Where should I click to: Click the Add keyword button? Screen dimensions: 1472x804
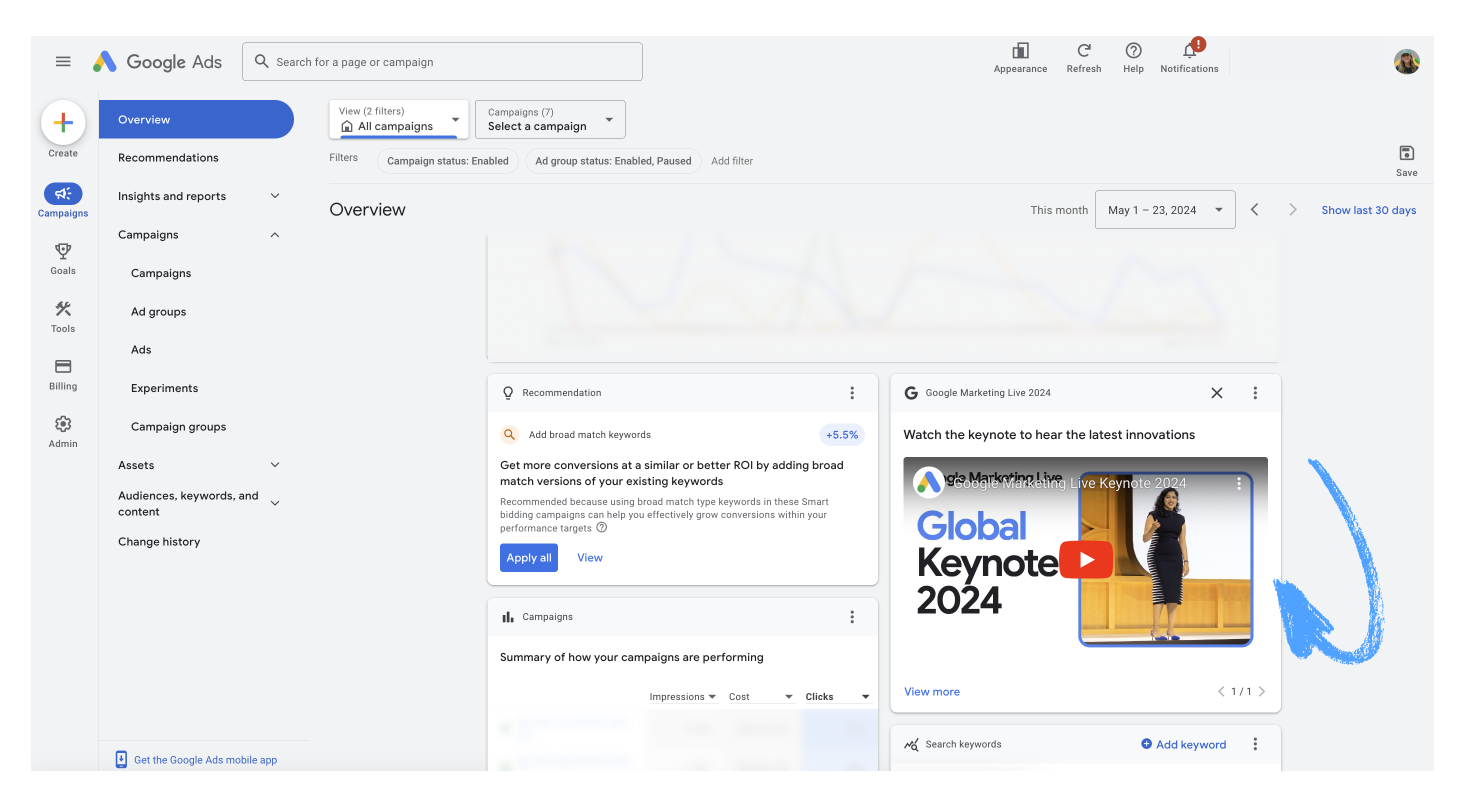[1184, 744]
